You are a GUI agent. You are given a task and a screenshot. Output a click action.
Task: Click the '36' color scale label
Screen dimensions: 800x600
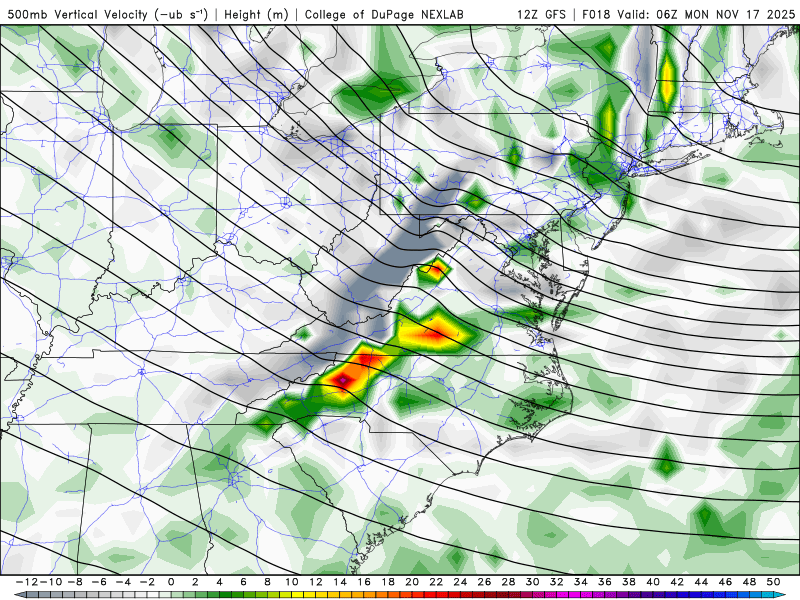coord(605,582)
